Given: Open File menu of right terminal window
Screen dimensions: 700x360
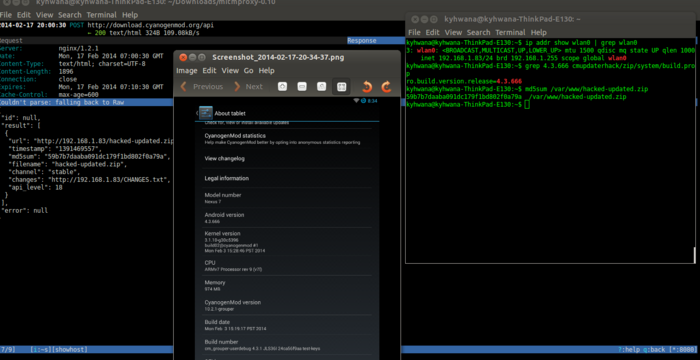Looking at the screenshot, I should (x=414, y=32).
